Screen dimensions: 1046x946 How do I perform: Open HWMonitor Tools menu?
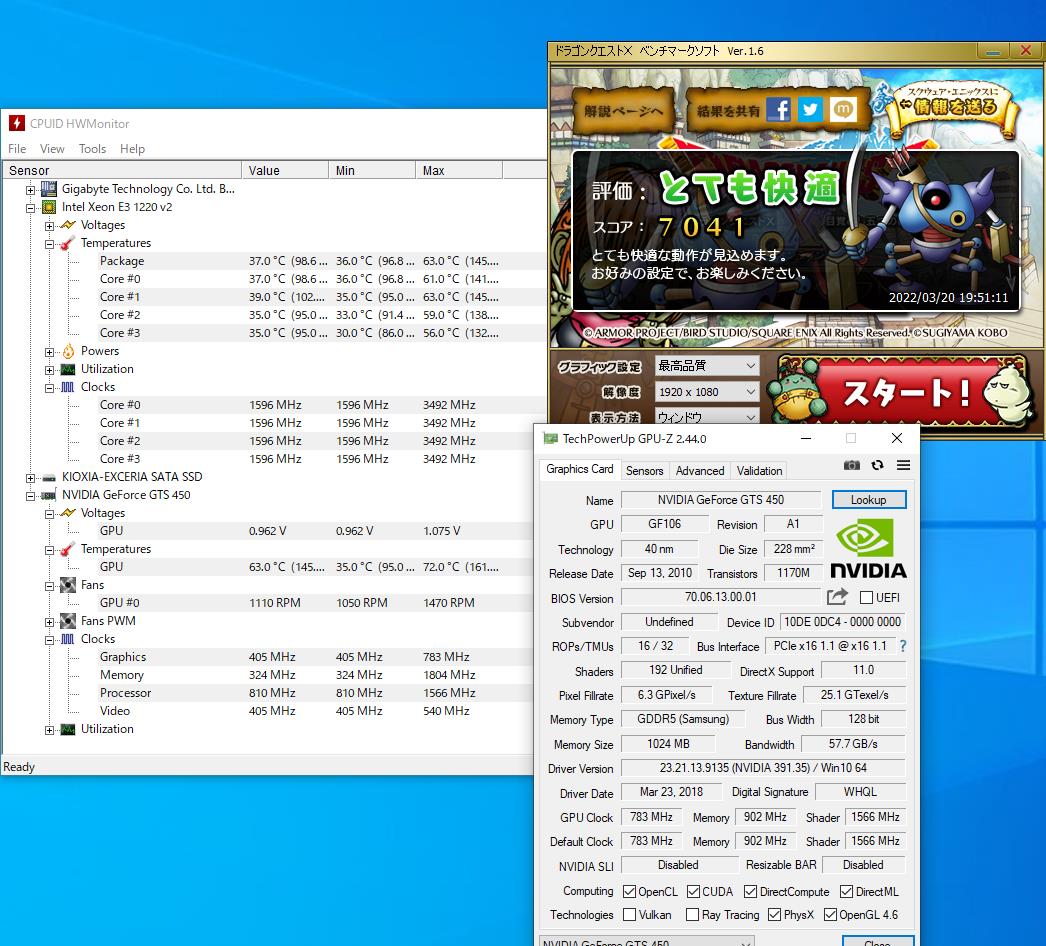(x=92, y=149)
